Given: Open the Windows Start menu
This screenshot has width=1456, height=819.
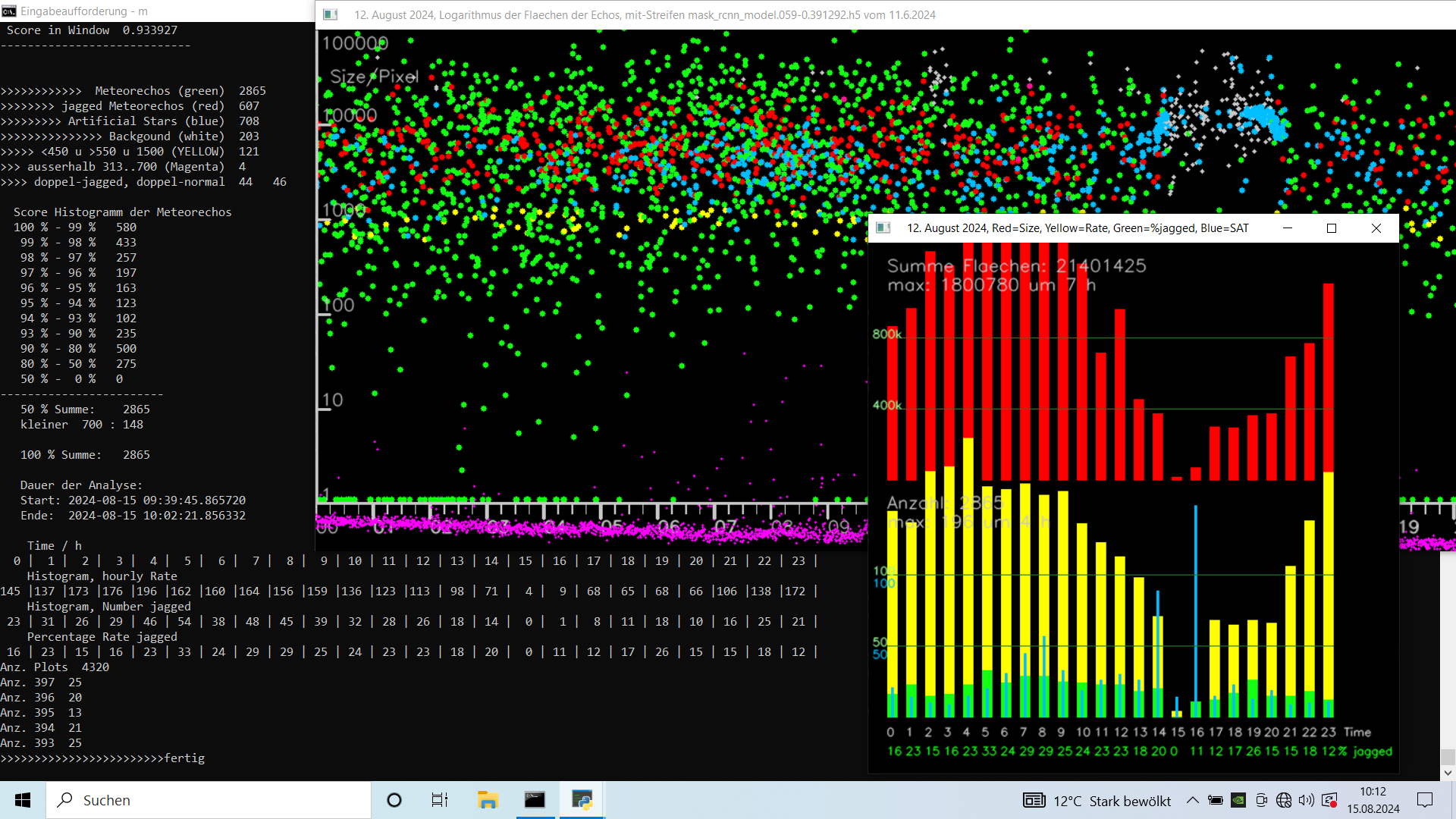Looking at the screenshot, I should coord(23,800).
